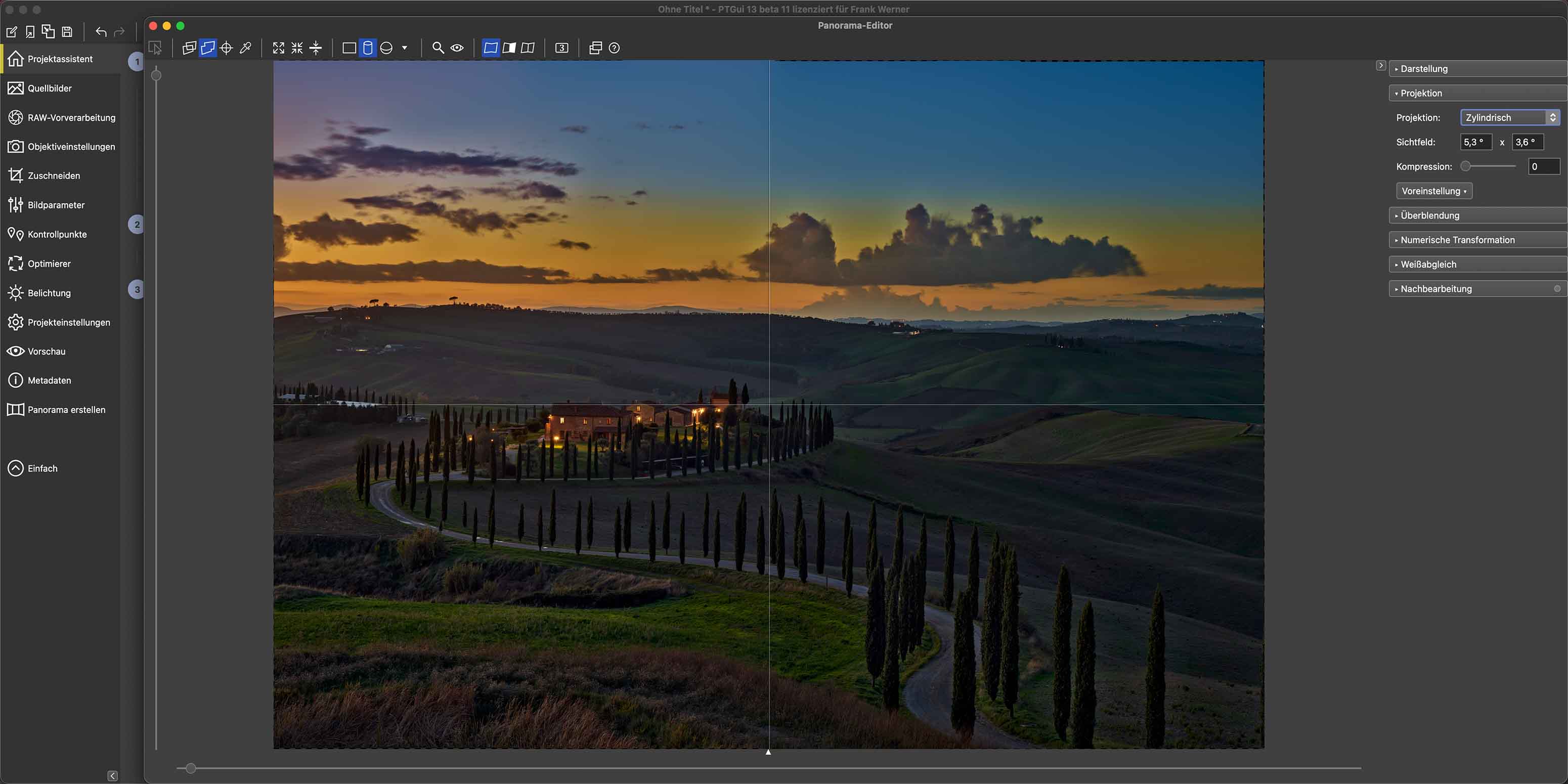Open Projekteinstellungen

[60, 323]
